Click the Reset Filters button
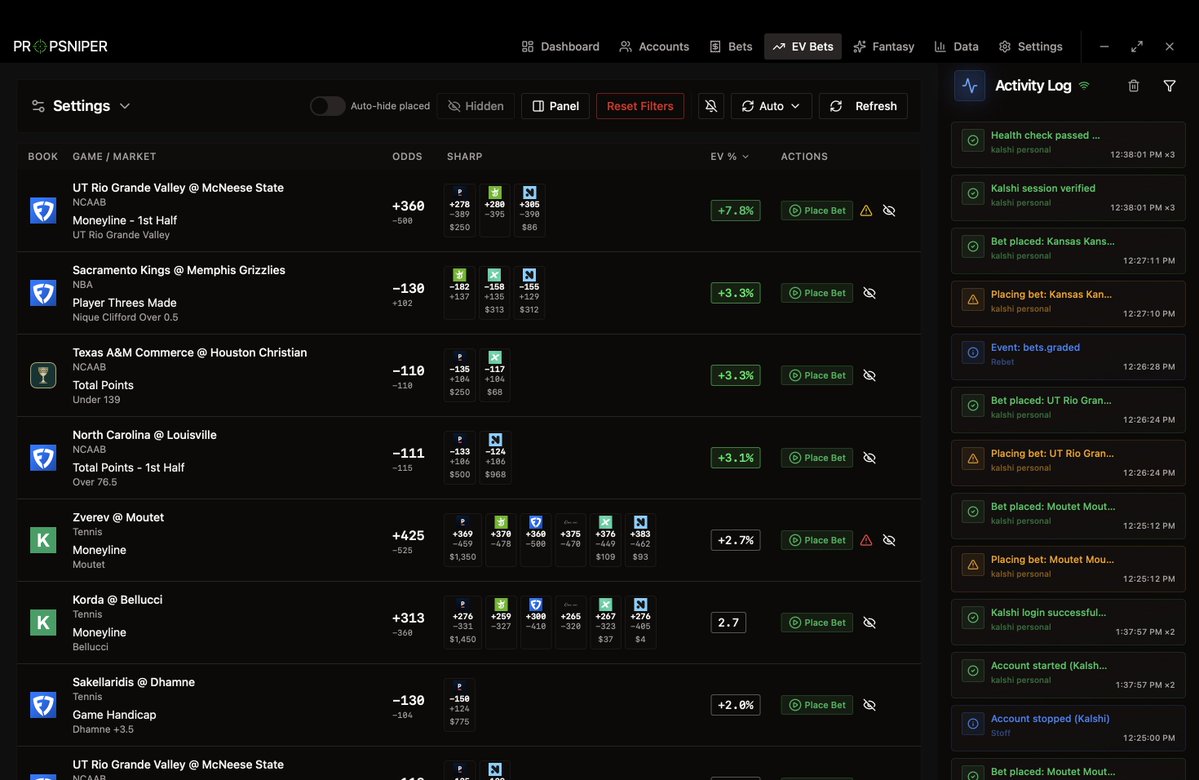The height and width of the screenshot is (780, 1199). pyautogui.click(x=640, y=106)
